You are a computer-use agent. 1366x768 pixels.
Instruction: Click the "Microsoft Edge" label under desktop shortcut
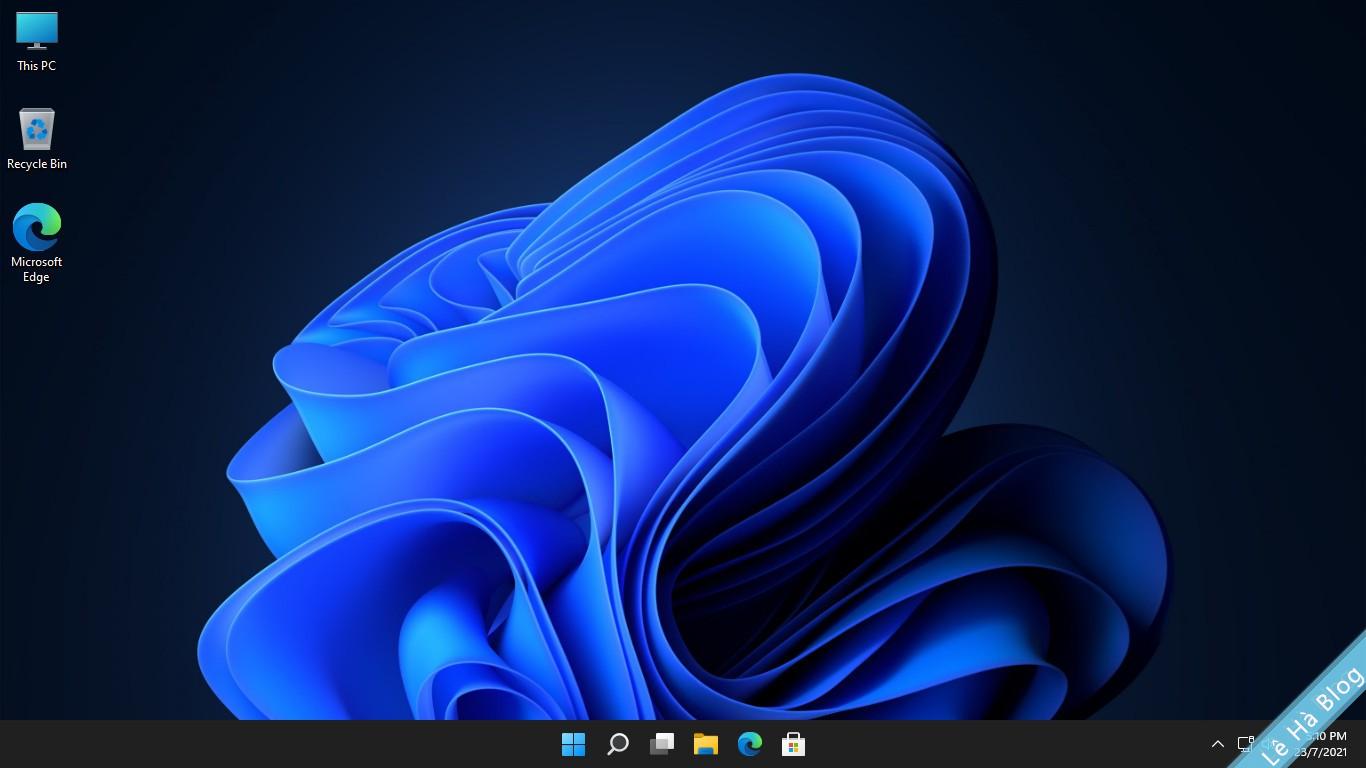click(x=37, y=269)
